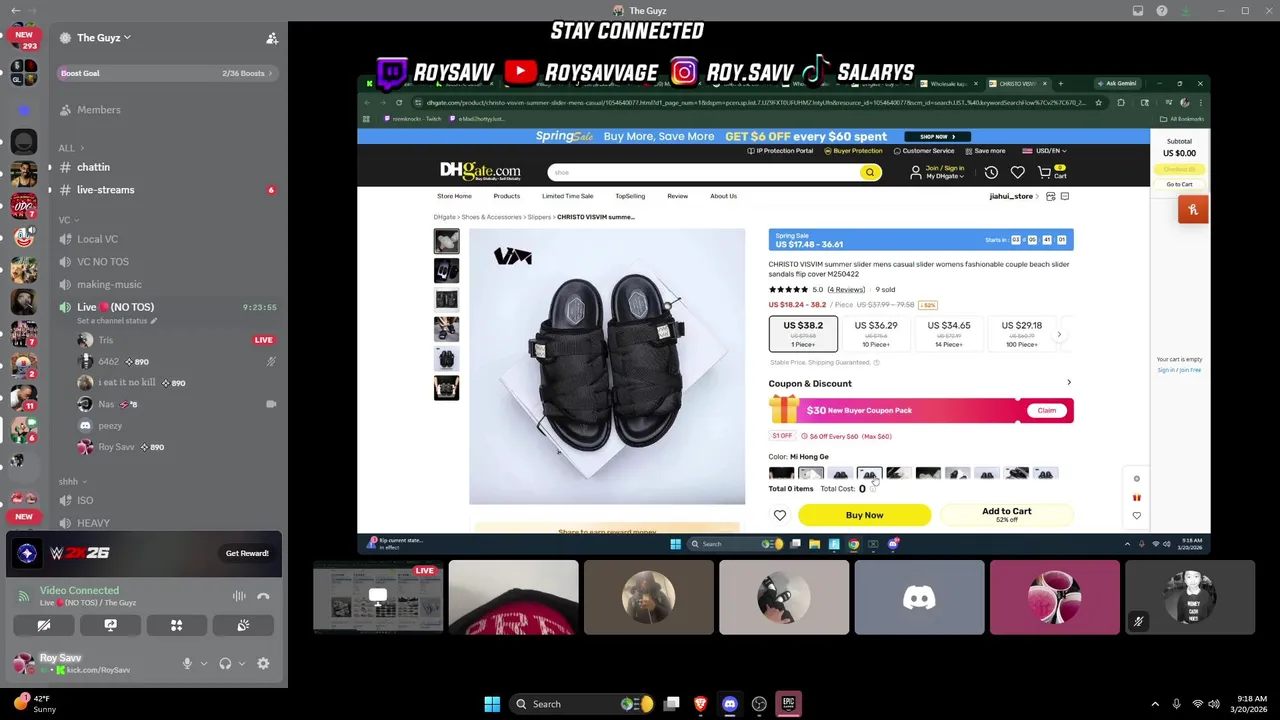Open noise suppression waveform icon
This screenshot has height=720, width=1280.
pos(239,596)
